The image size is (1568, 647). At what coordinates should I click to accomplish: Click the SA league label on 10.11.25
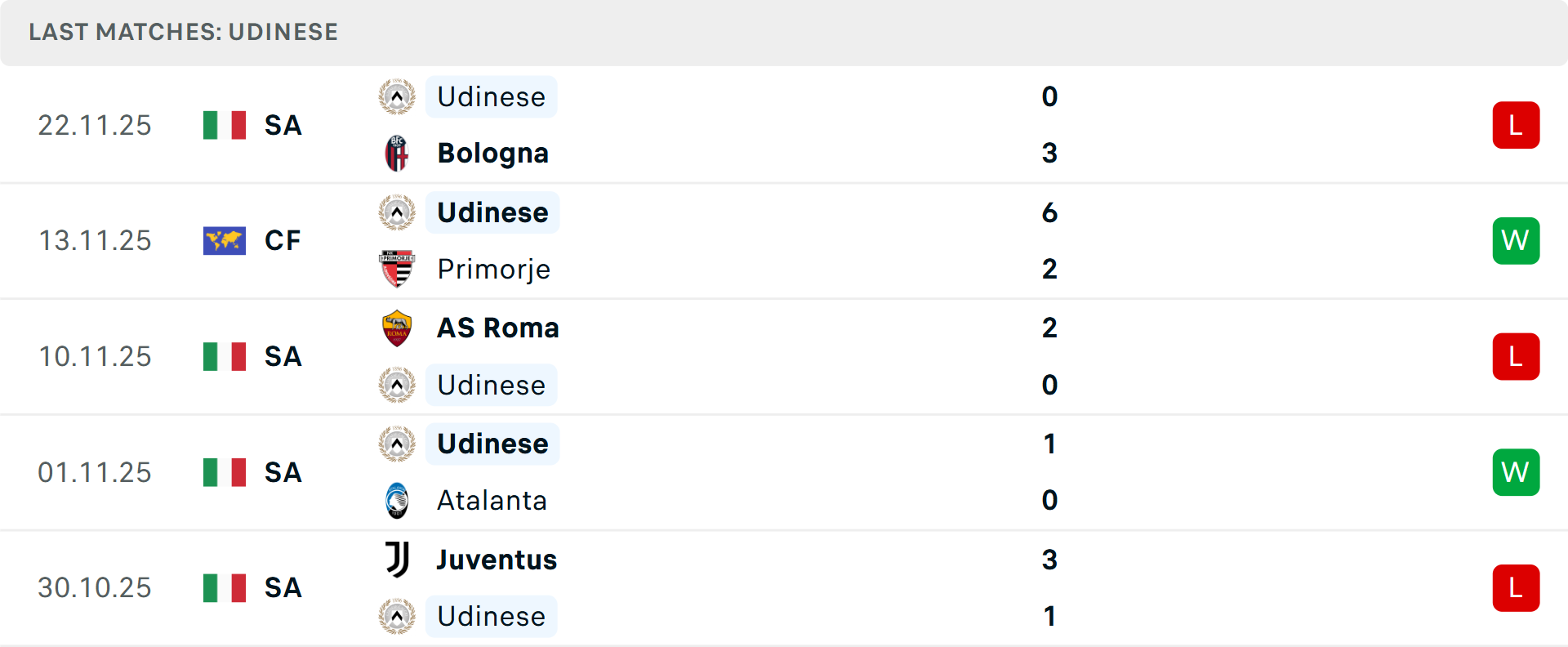click(283, 357)
